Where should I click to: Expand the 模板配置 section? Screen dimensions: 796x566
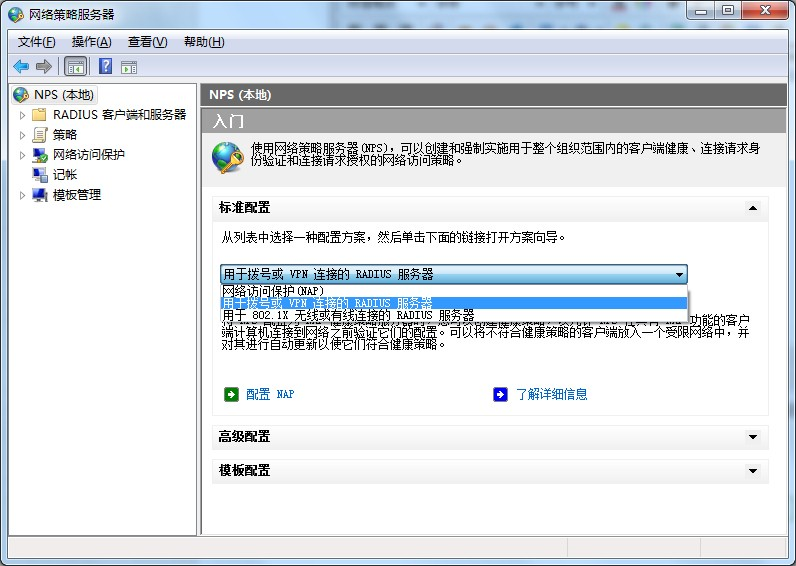pos(752,471)
